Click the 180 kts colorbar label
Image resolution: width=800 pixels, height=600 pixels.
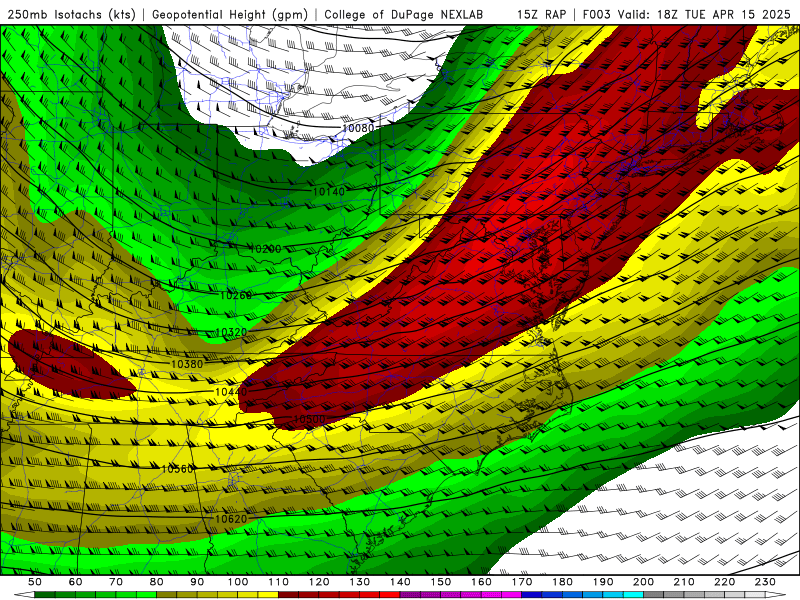tap(563, 582)
